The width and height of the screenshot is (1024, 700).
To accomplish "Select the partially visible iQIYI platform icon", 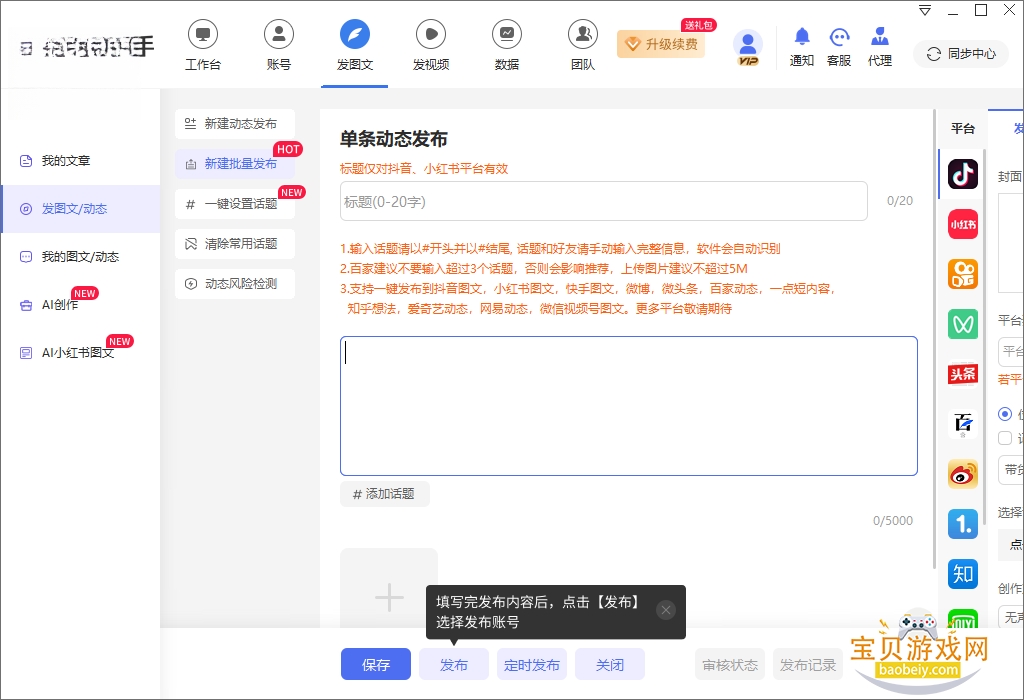I will point(963,618).
